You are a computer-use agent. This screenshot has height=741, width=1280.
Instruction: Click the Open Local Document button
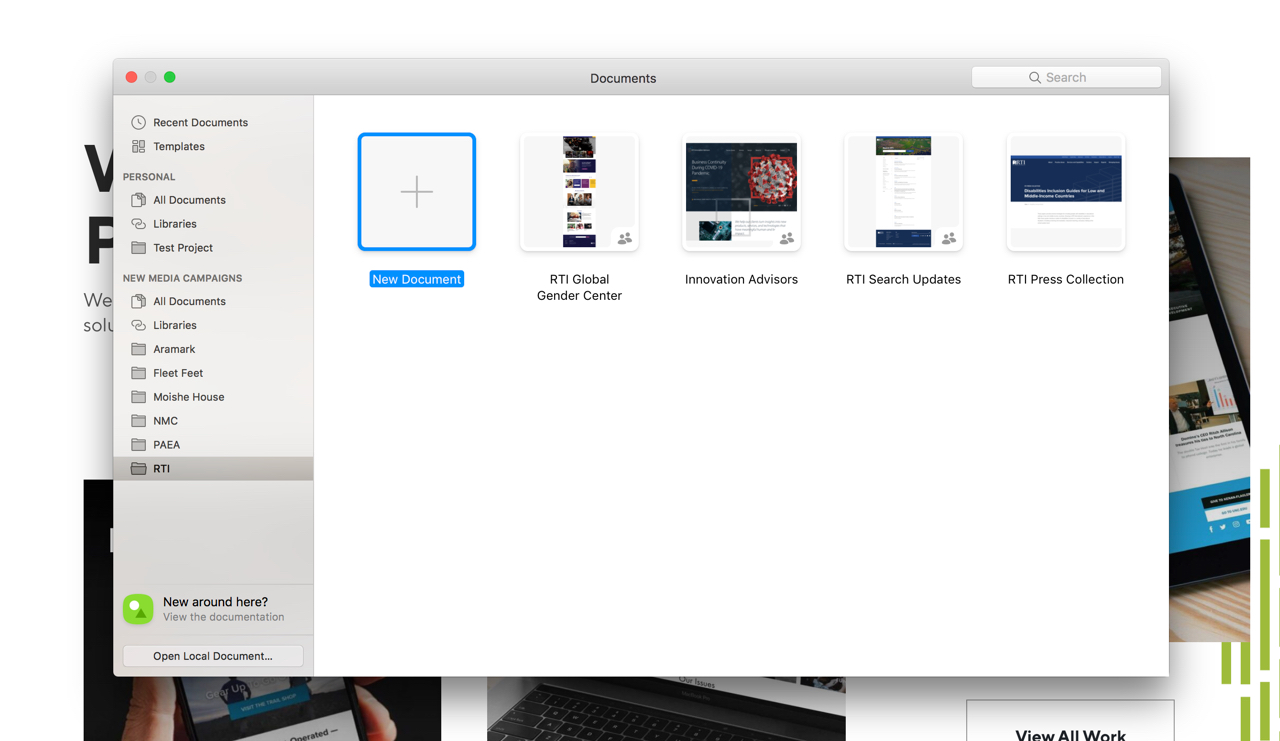coord(213,656)
